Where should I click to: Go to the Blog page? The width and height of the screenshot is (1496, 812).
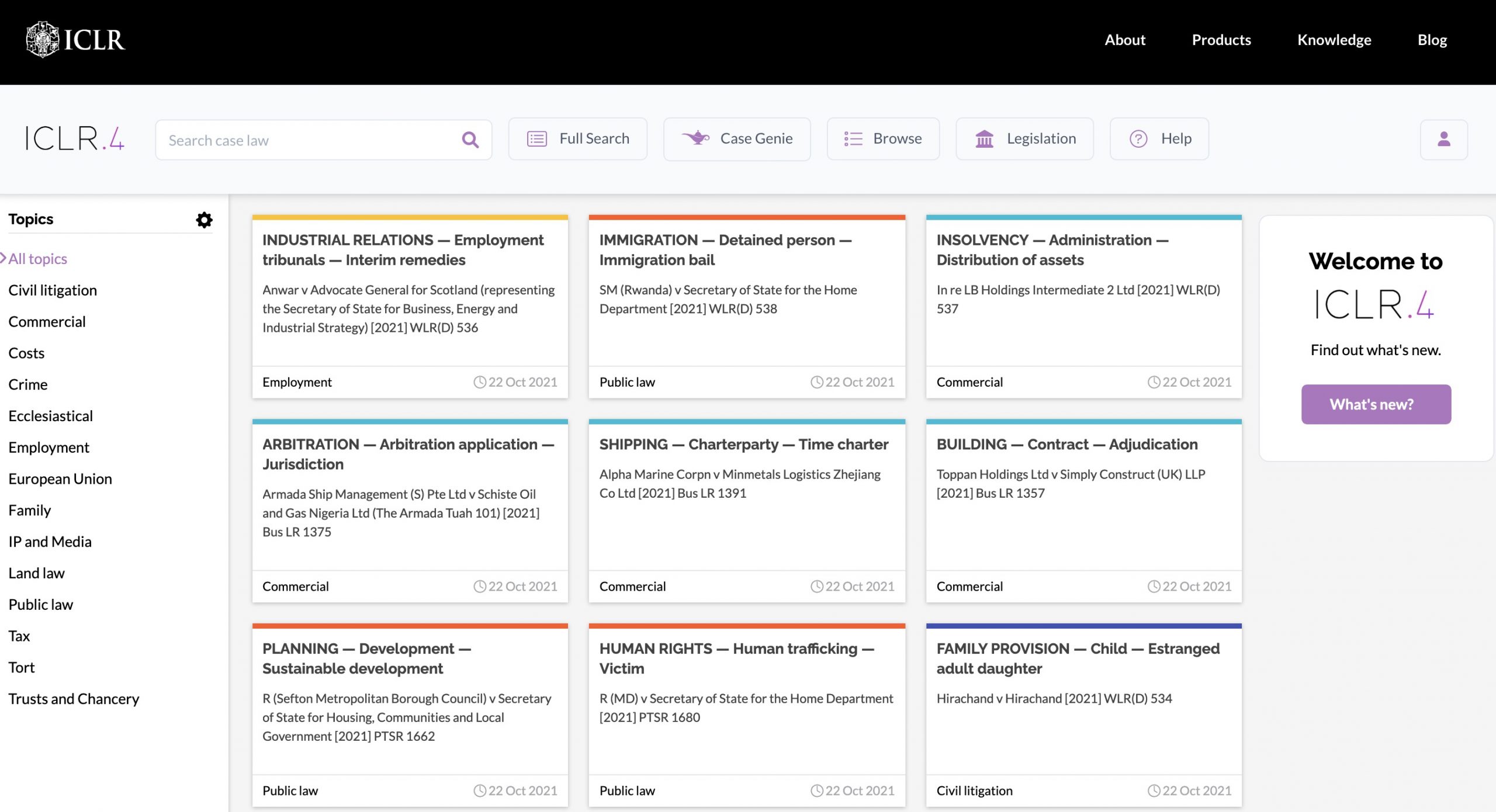[x=1432, y=40]
